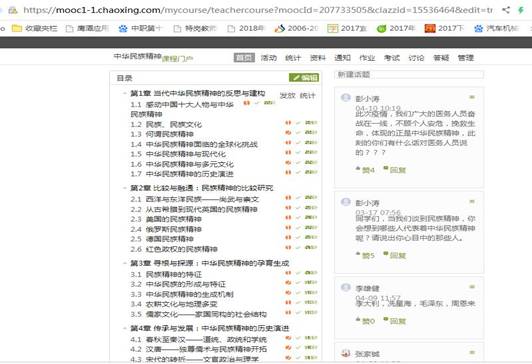532x364 pixels.
Task: Open section 1.1 感动中国十大人物与中华民族精神
Action: tap(182, 109)
